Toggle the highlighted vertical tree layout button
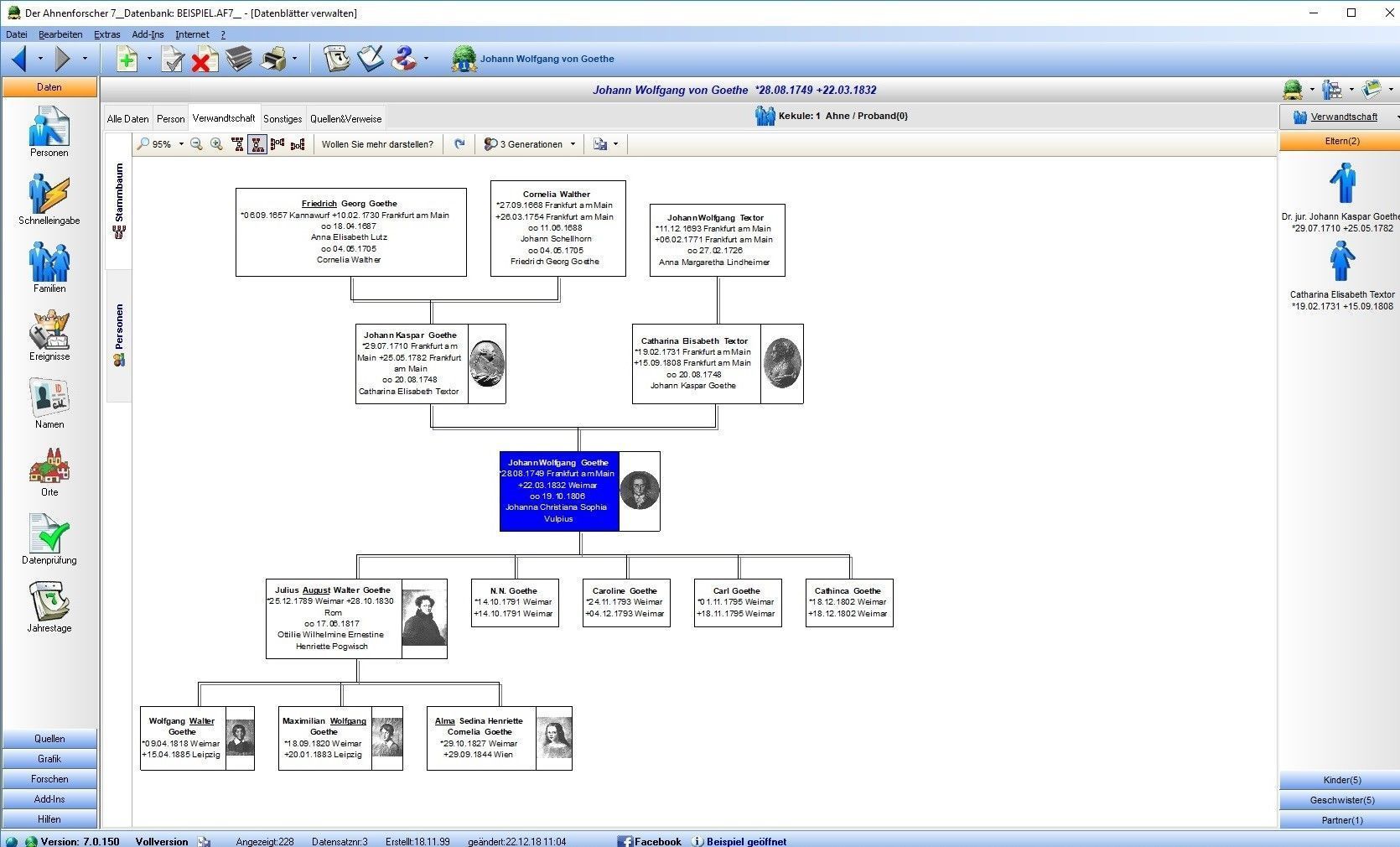This screenshot has height=847, width=1400. coord(257,144)
